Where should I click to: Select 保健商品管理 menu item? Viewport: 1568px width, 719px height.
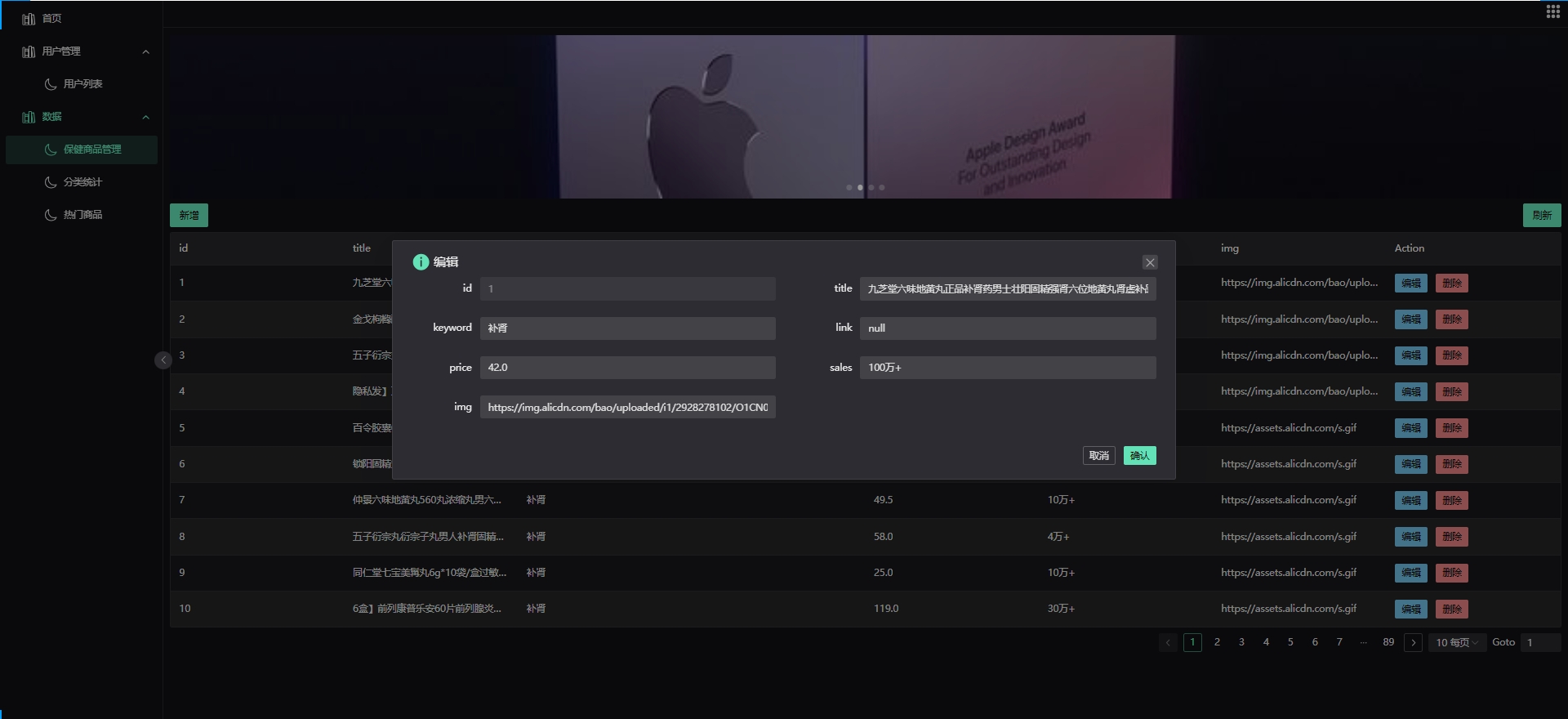(x=82, y=150)
